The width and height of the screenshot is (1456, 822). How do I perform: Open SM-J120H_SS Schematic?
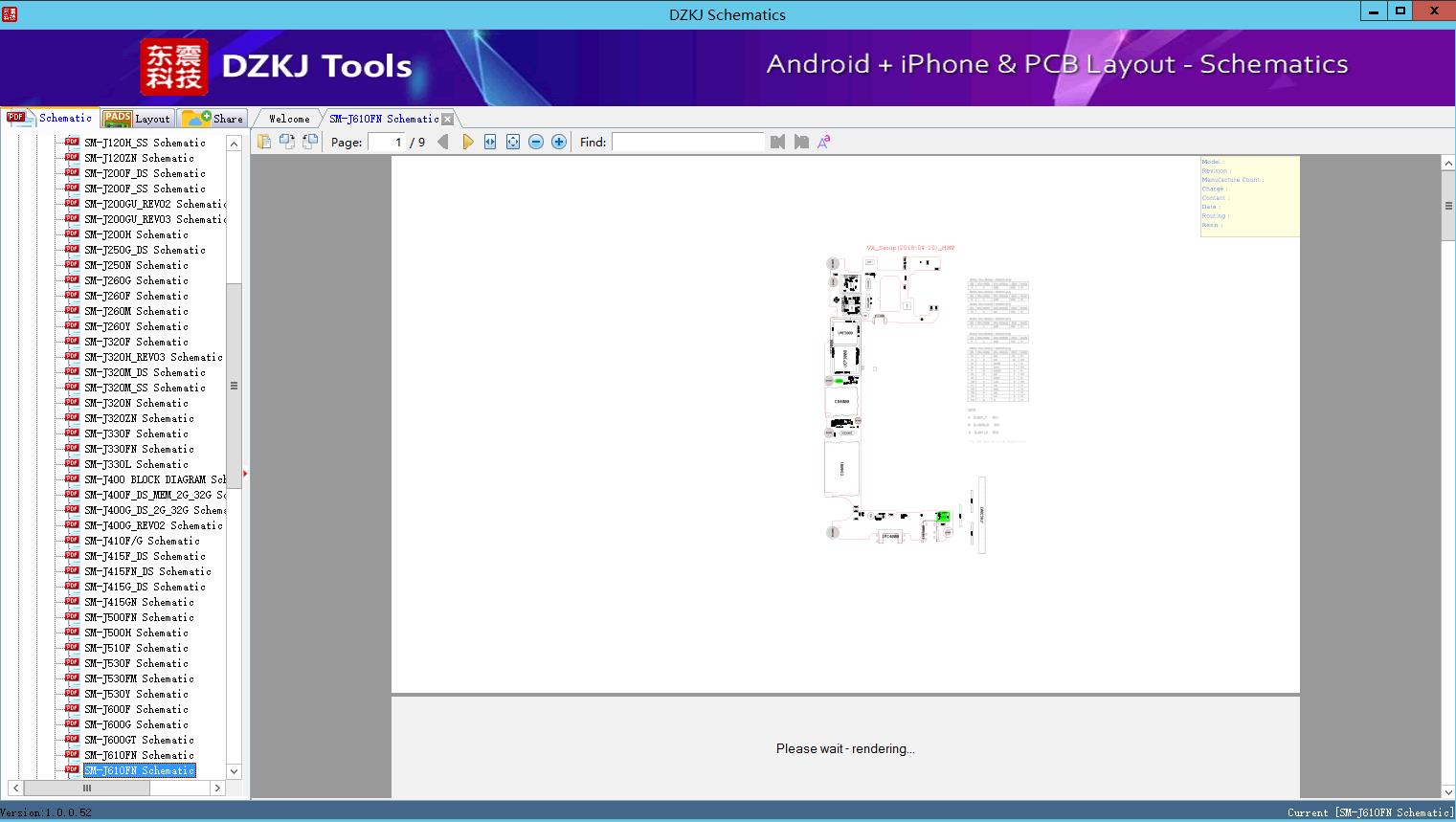click(145, 143)
